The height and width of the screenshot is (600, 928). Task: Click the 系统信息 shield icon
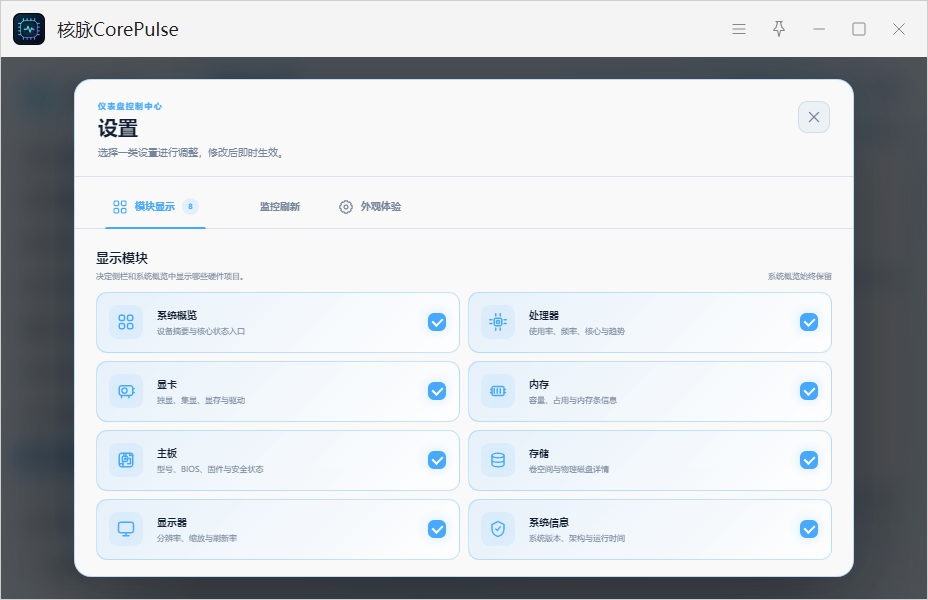(498, 528)
